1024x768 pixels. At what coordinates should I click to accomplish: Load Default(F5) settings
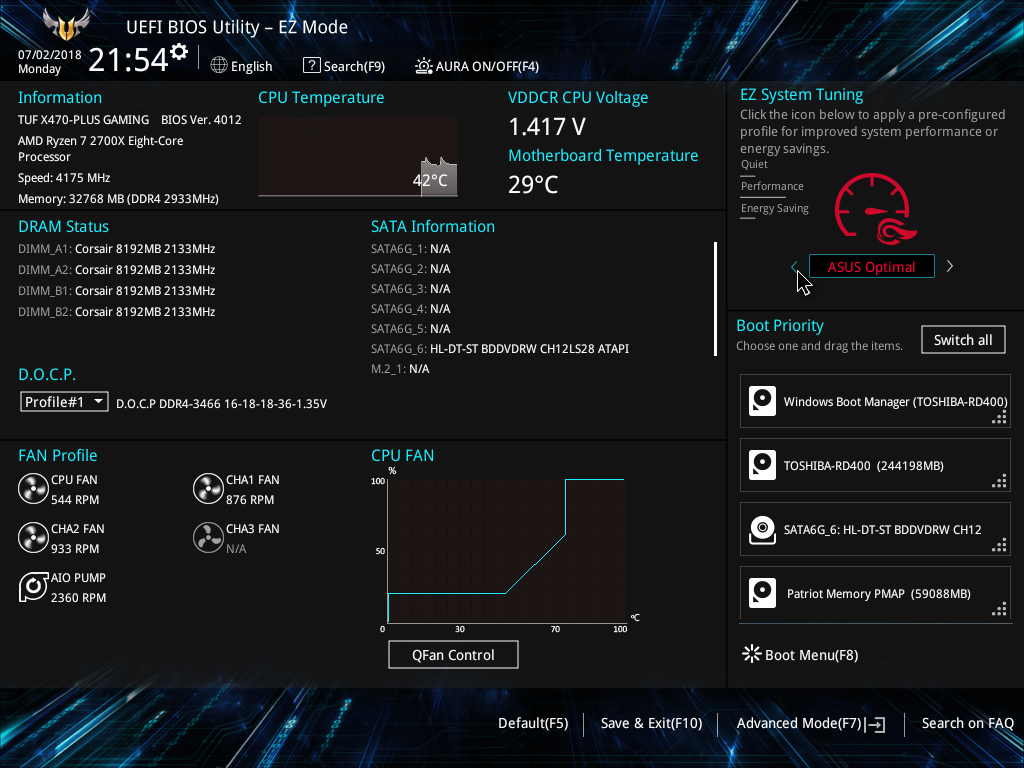click(x=533, y=724)
